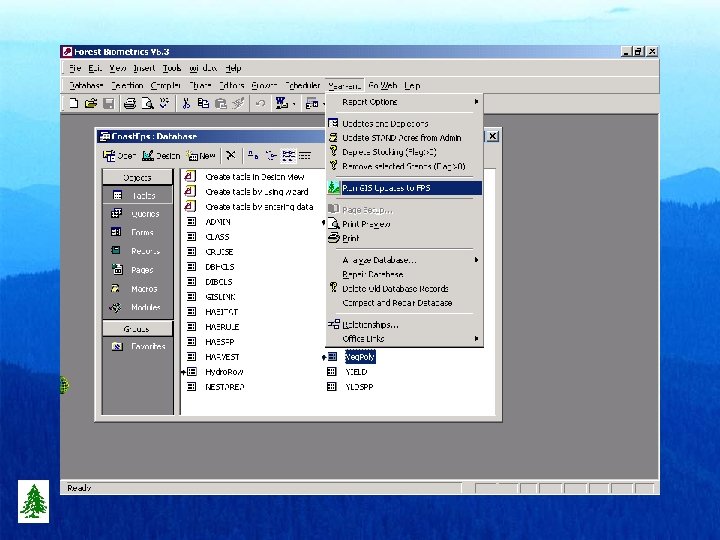
Task: Click the Print Preview toolbar icon
Action: point(147,103)
